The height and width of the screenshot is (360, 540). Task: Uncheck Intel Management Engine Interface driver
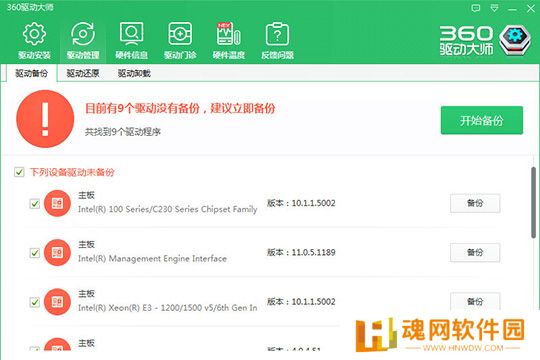tap(34, 253)
